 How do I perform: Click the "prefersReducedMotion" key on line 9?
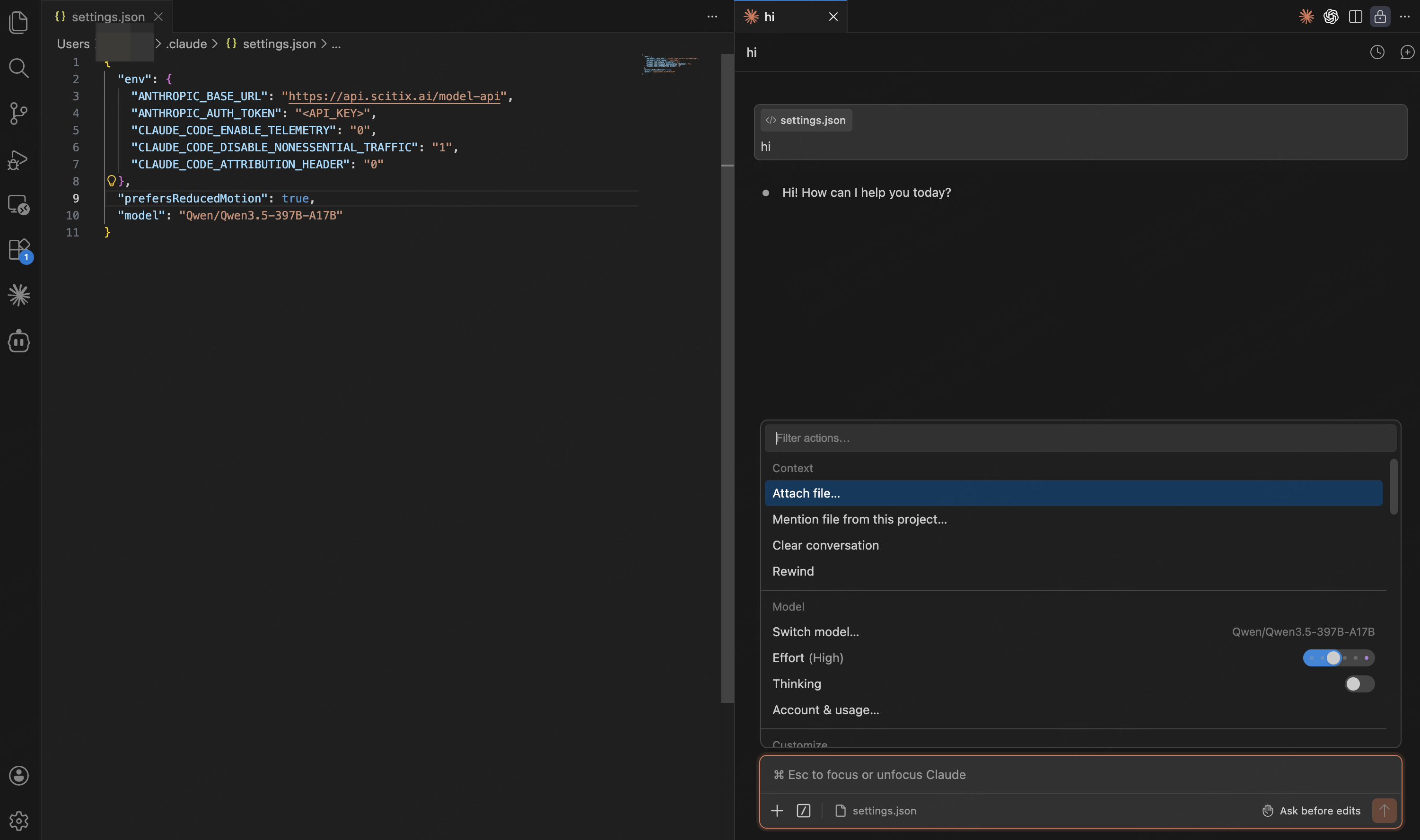pyautogui.click(x=193, y=198)
